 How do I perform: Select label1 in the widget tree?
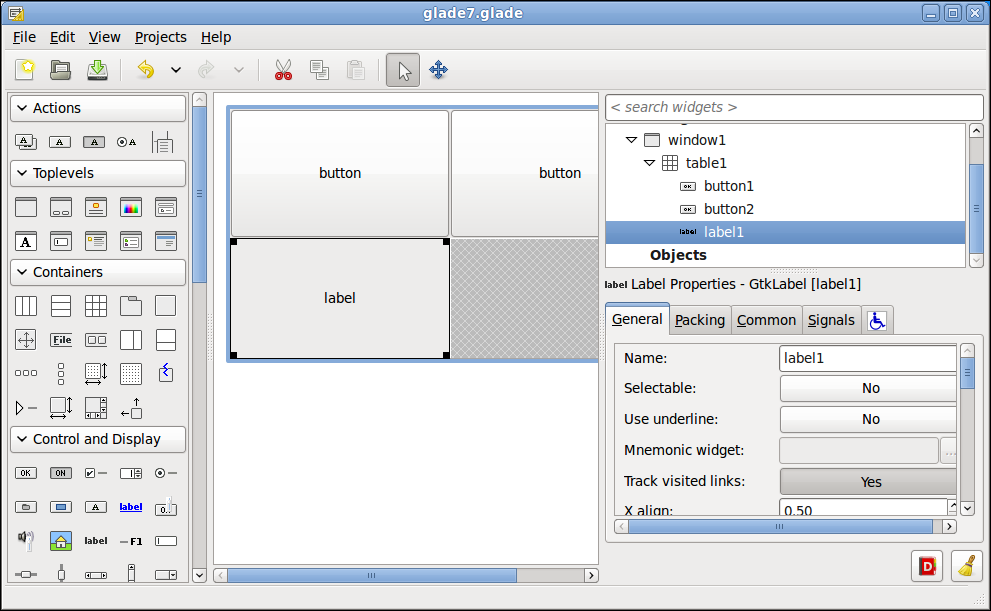(785, 233)
